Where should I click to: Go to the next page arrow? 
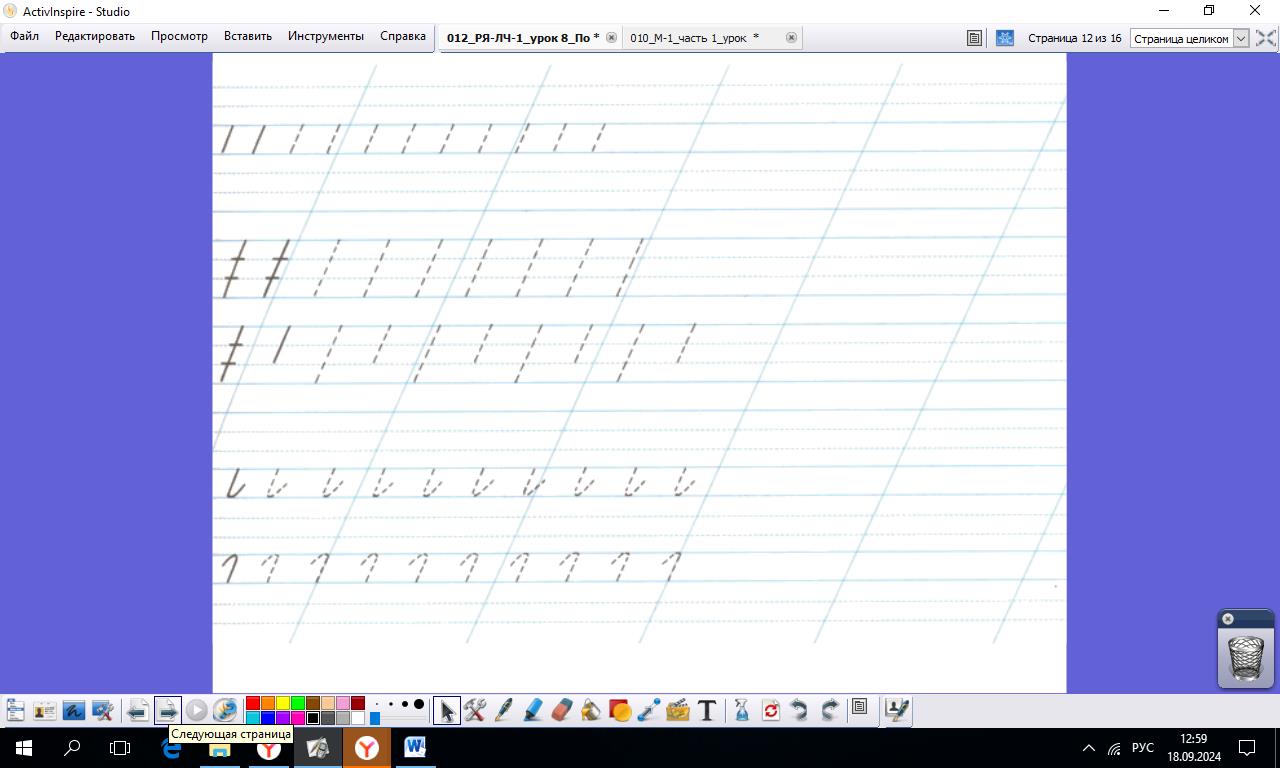pos(167,710)
